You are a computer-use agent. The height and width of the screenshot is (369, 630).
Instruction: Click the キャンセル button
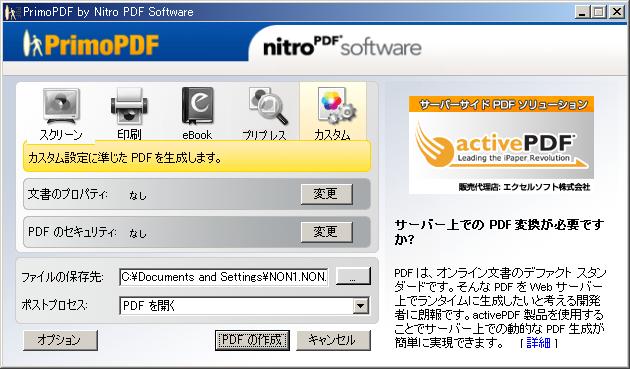click(x=333, y=340)
